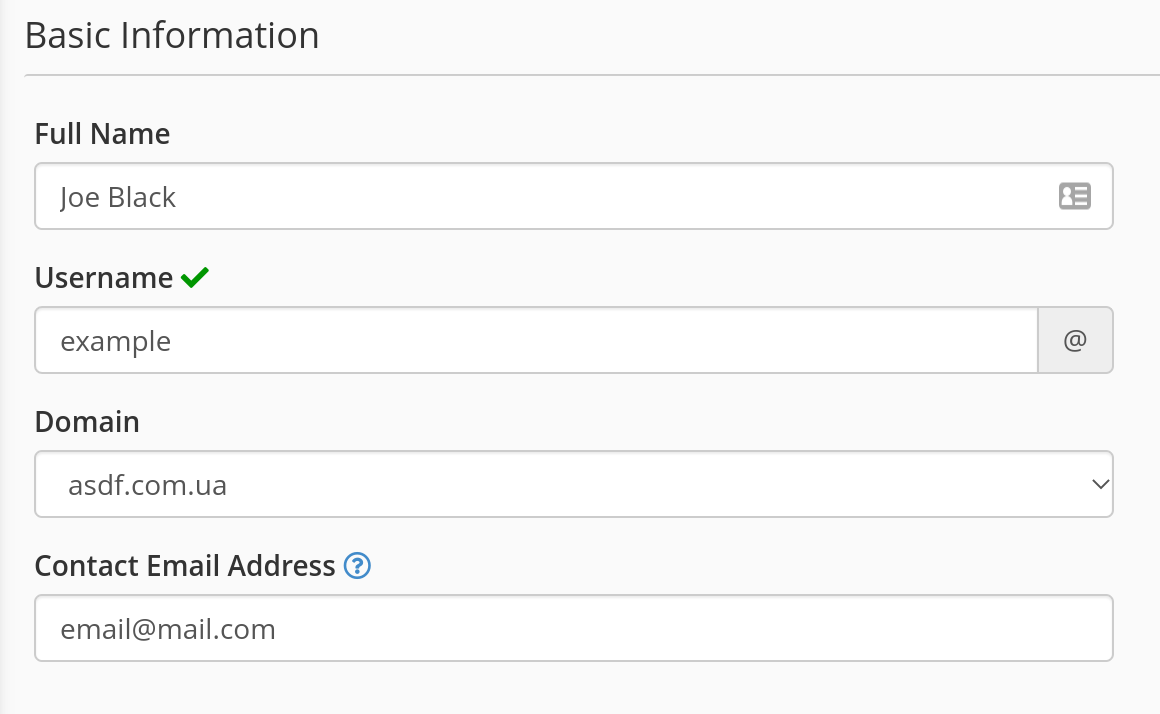
Task: Click the Domain label
Action: pyautogui.click(x=87, y=422)
